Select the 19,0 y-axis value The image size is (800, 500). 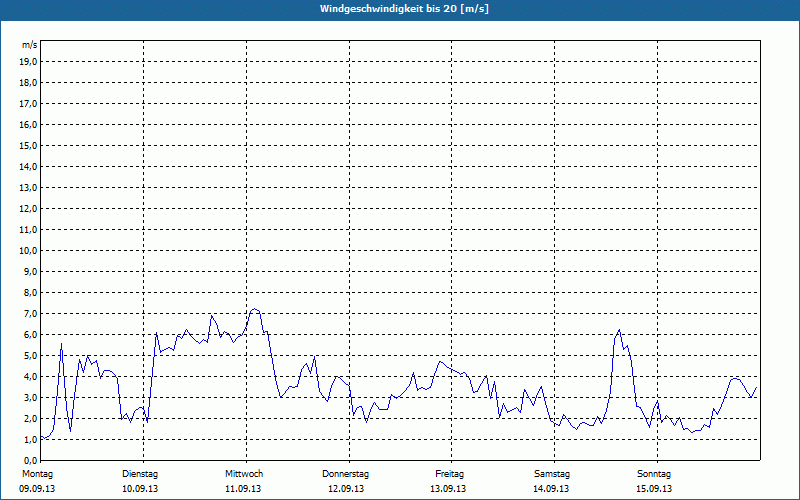(28, 62)
